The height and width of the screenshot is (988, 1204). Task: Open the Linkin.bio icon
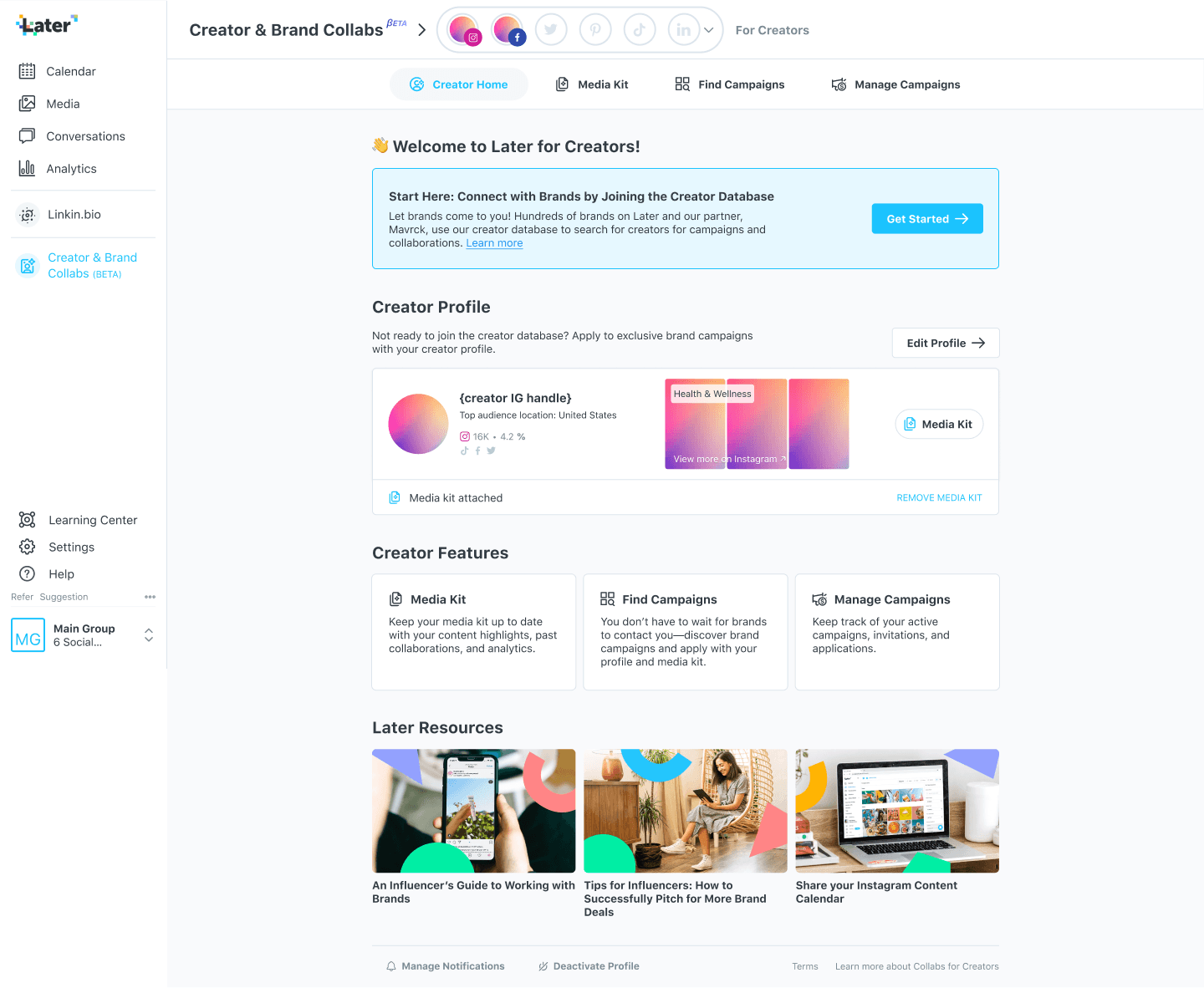(x=28, y=215)
